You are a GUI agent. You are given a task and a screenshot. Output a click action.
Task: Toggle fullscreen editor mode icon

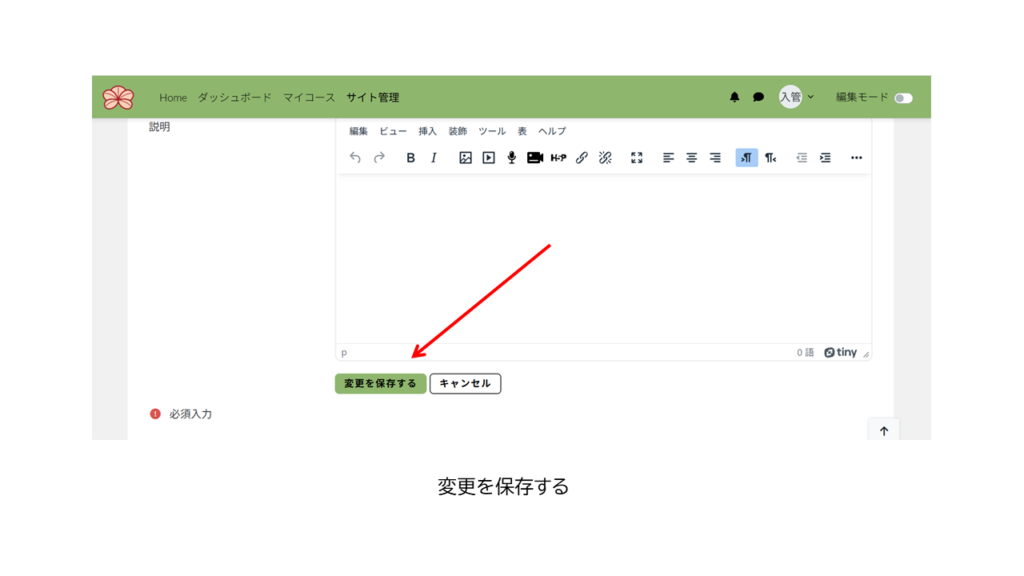coord(637,158)
